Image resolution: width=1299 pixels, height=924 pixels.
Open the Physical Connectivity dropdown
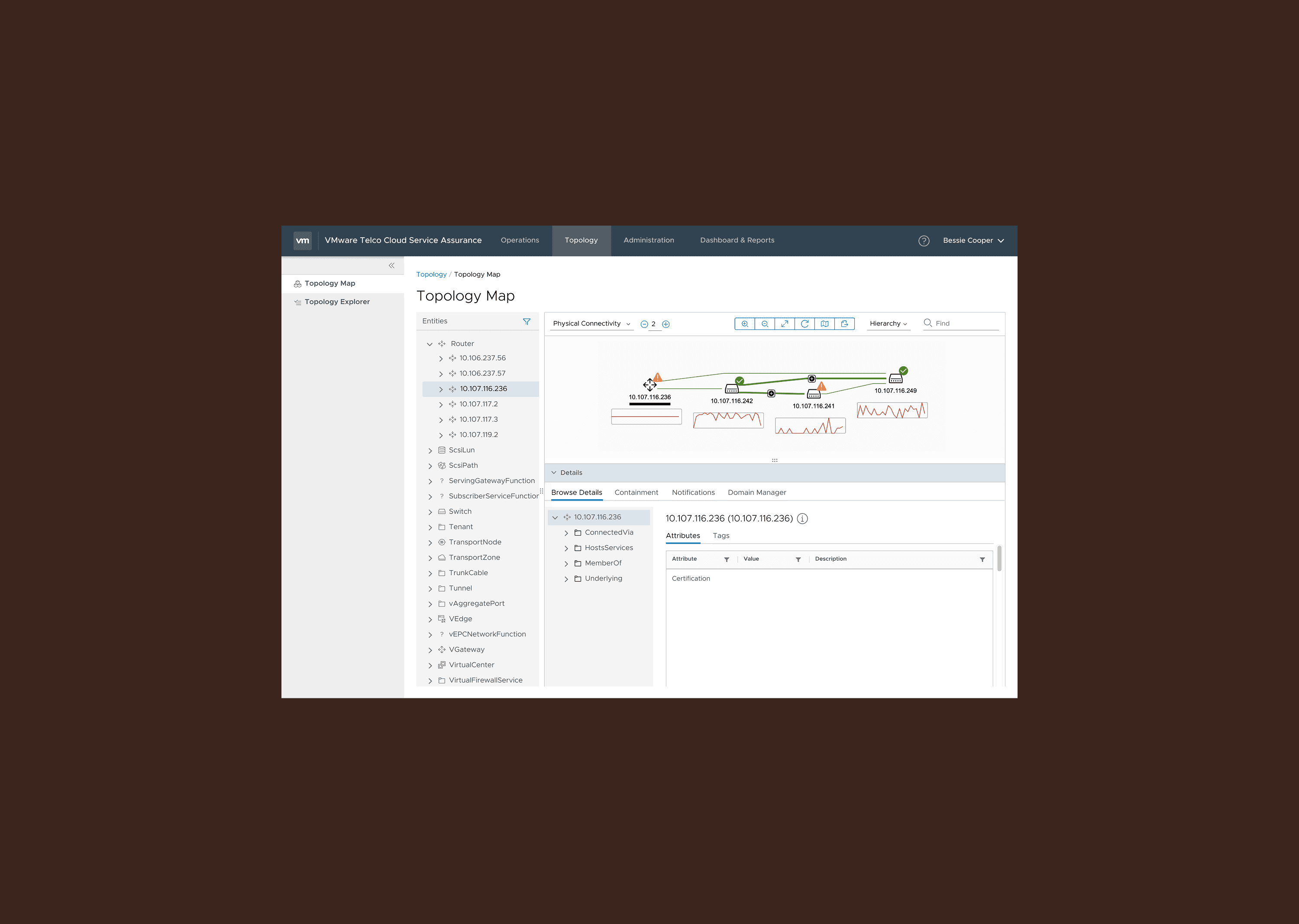(x=591, y=324)
